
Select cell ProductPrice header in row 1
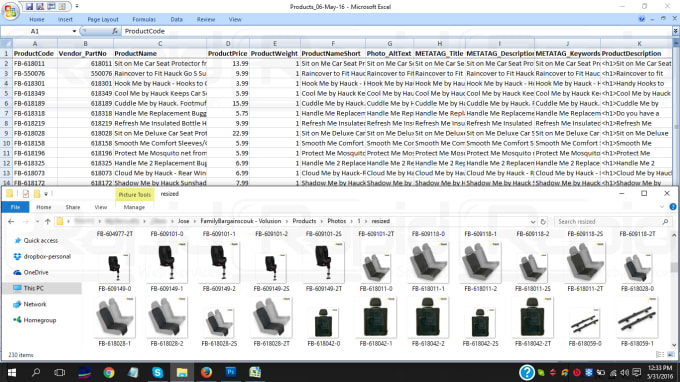tap(228, 53)
